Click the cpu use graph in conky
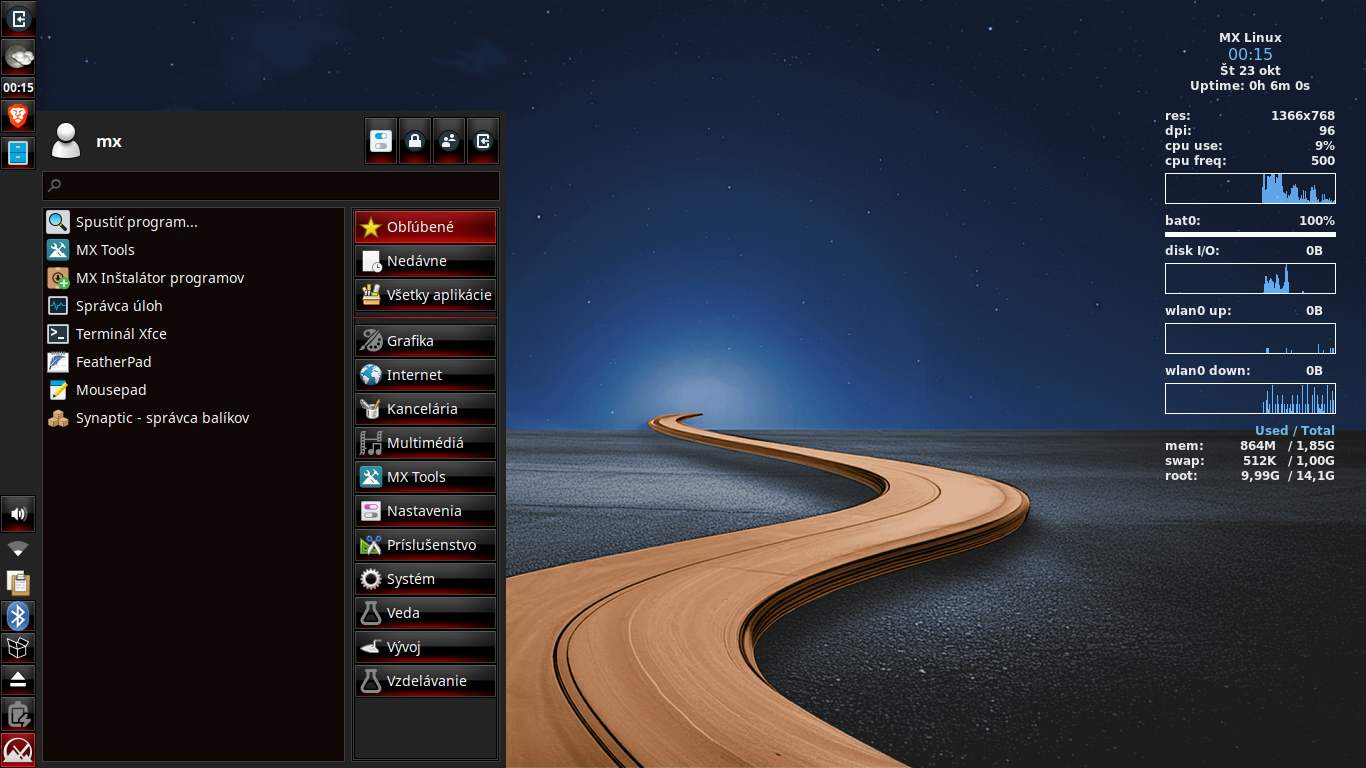Viewport: 1366px width, 768px height. pos(1250,189)
